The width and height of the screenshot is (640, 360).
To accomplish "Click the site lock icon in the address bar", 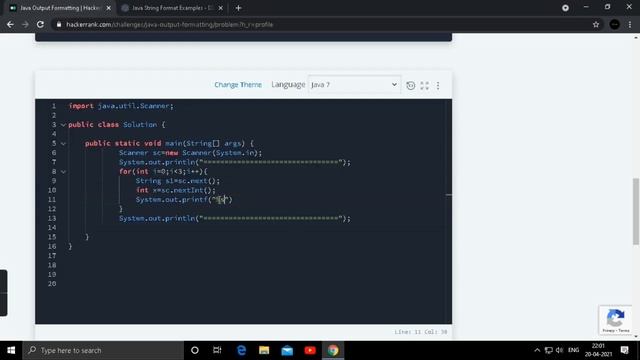I will [x=59, y=24].
